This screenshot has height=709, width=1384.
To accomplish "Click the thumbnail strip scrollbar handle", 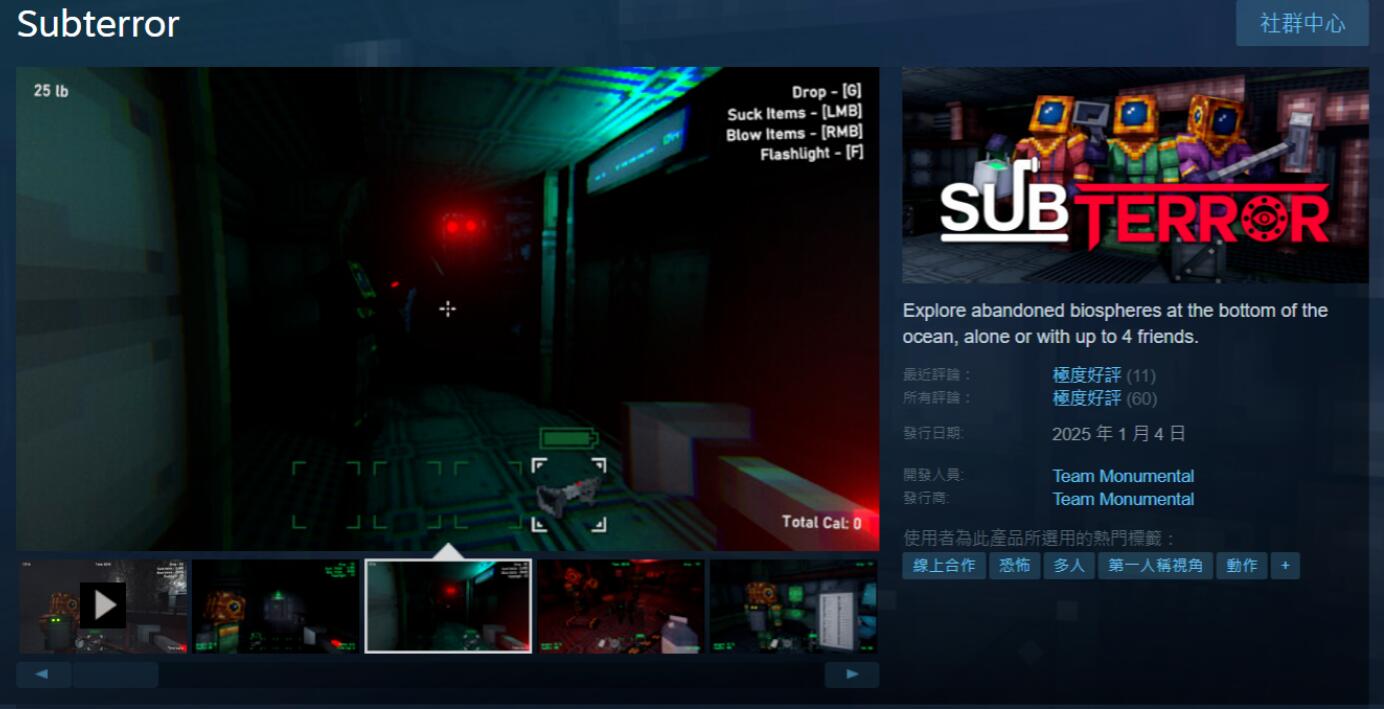I will pyautogui.click(x=115, y=675).
